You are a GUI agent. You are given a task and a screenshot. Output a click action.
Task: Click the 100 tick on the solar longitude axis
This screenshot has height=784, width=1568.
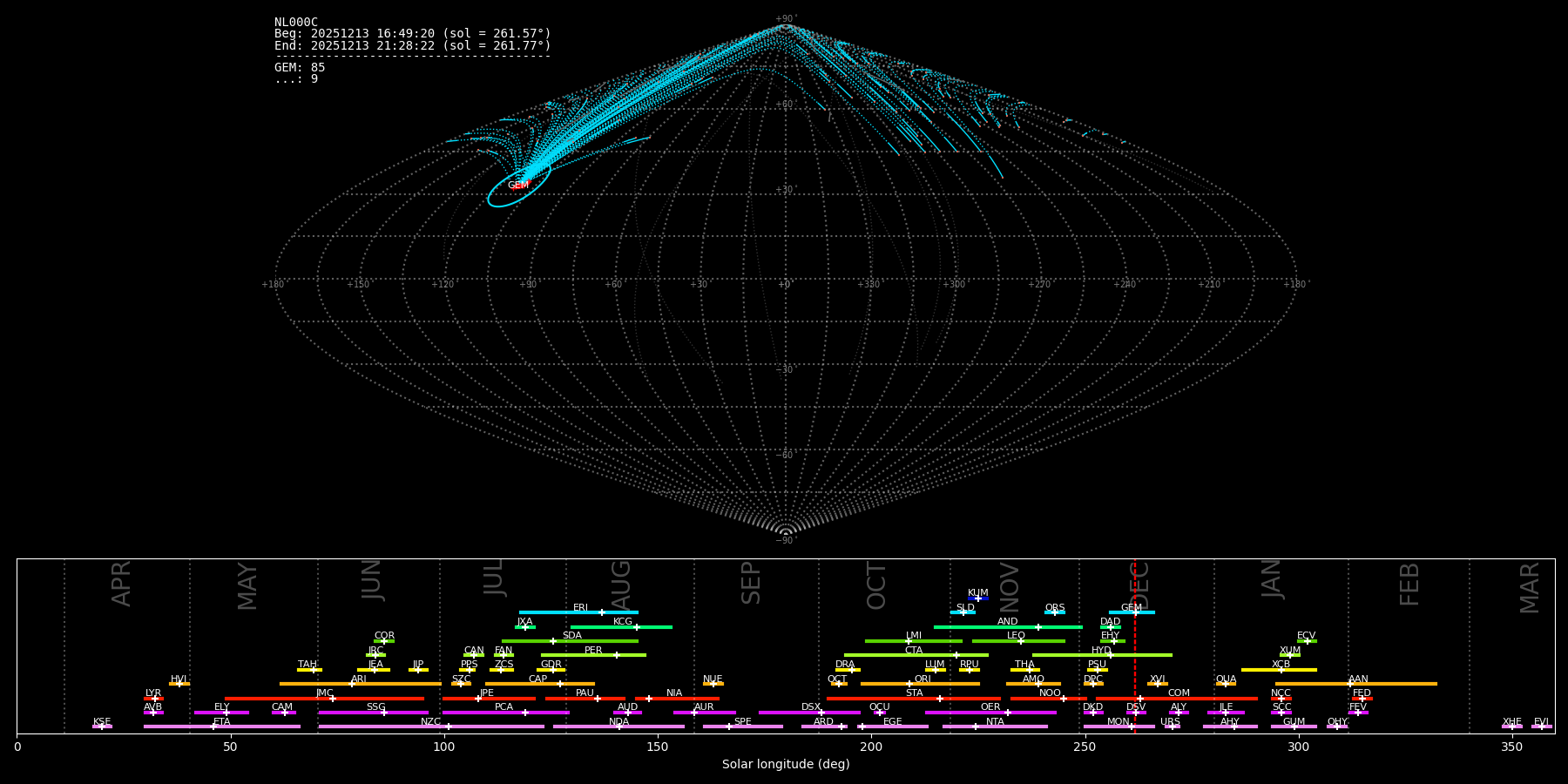pyautogui.click(x=444, y=747)
